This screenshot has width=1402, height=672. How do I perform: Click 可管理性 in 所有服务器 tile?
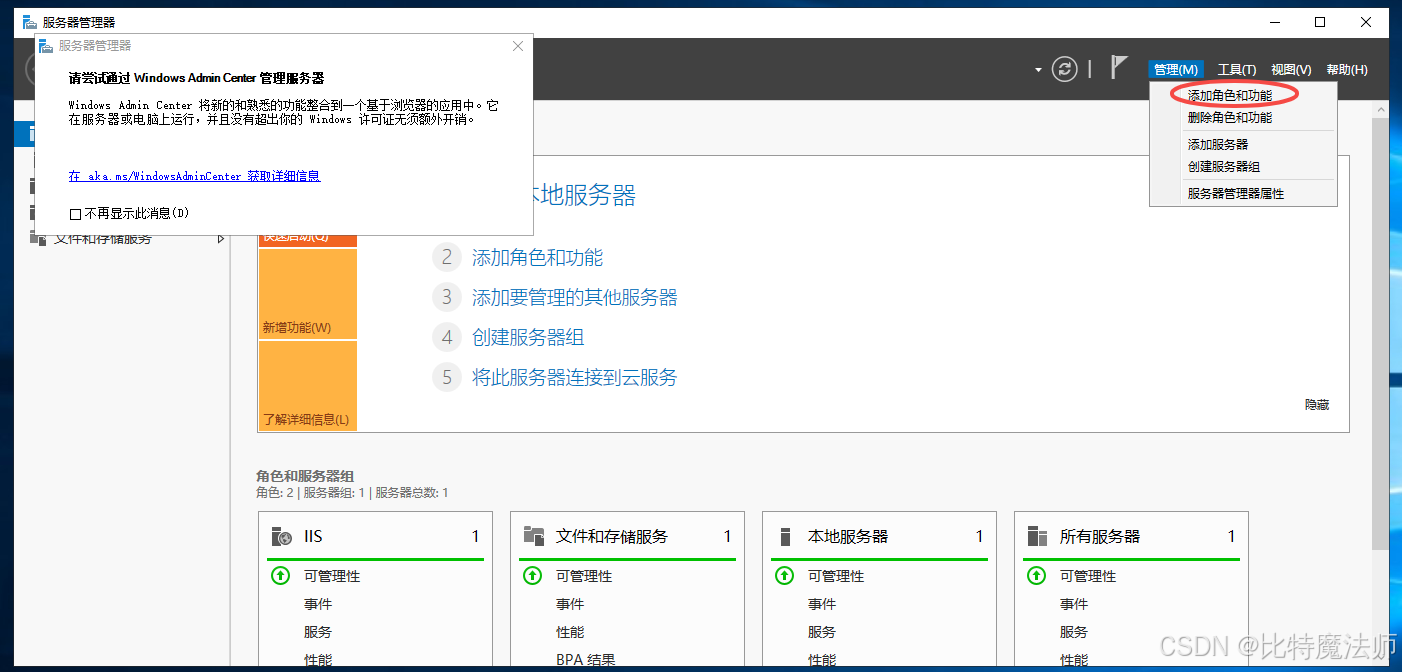pyautogui.click(x=1088, y=576)
